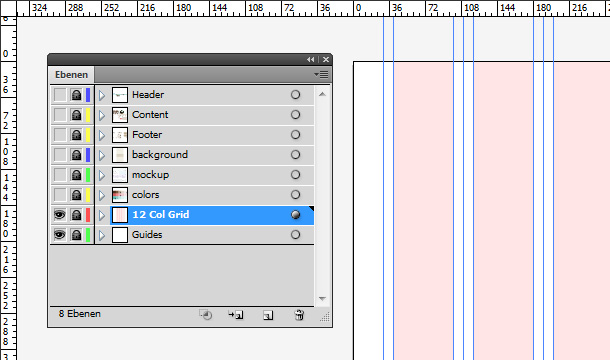Viewport: 610px width, 360px height.
Task: Click the ruler origin corner box
Action: [x=8, y=8]
